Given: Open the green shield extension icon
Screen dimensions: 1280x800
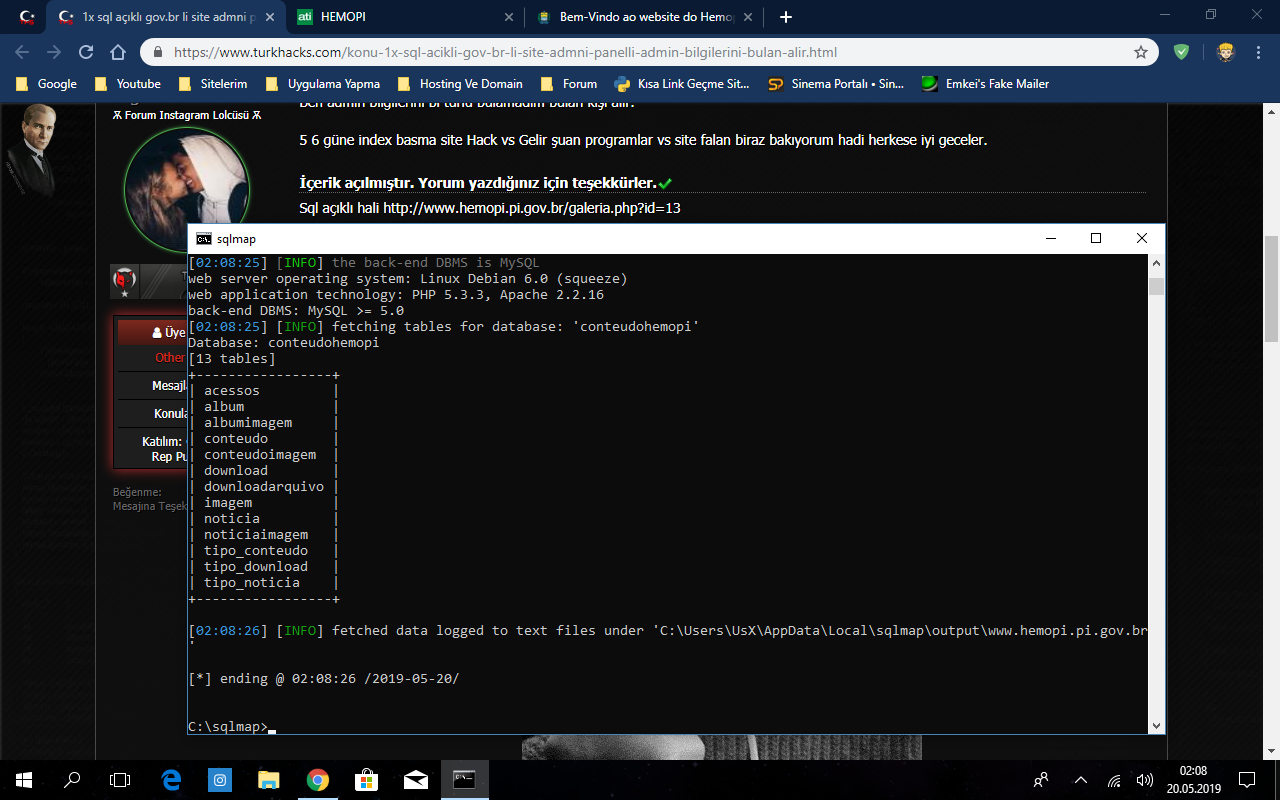Looking at the screenshot, I should coord(1181,52).
